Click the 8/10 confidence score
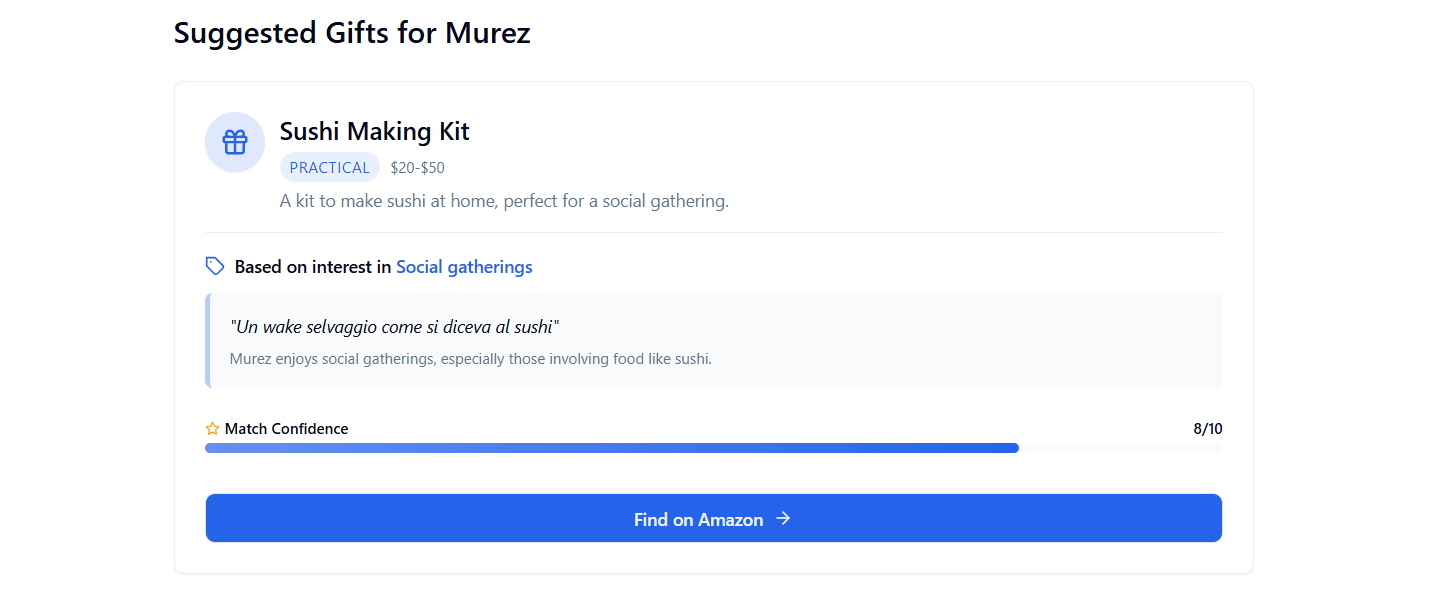 point(1207,429)
